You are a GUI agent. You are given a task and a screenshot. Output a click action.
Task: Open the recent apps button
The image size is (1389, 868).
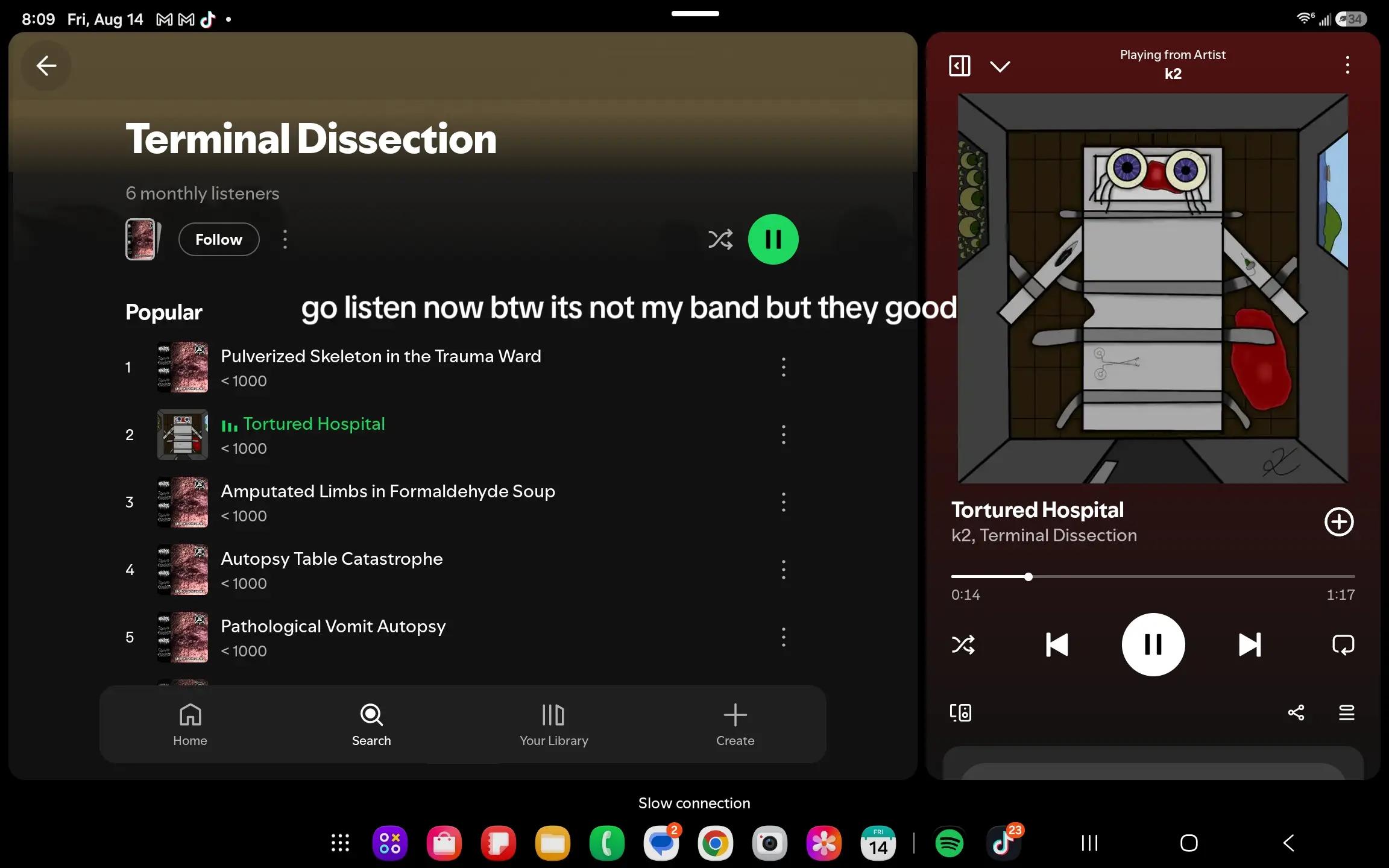(1089, 843)
